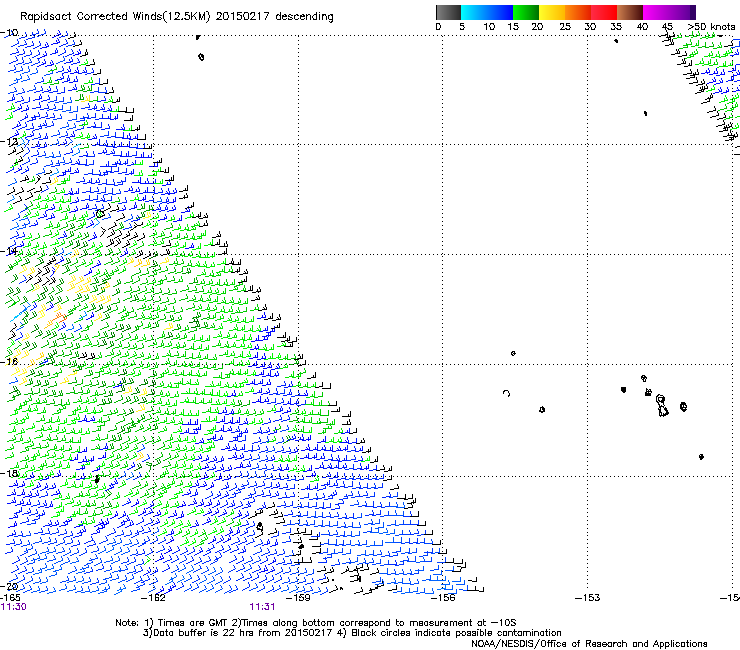Screen dimensions: 740x650
Task: Select the legend label '40'
Action: (642, 27)
